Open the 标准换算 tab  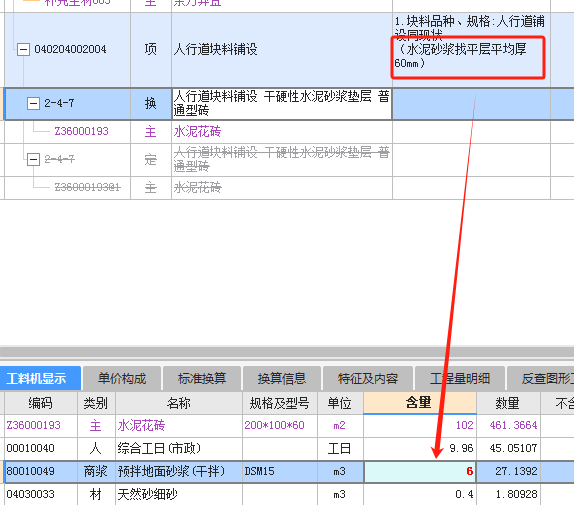coord(202,378)
